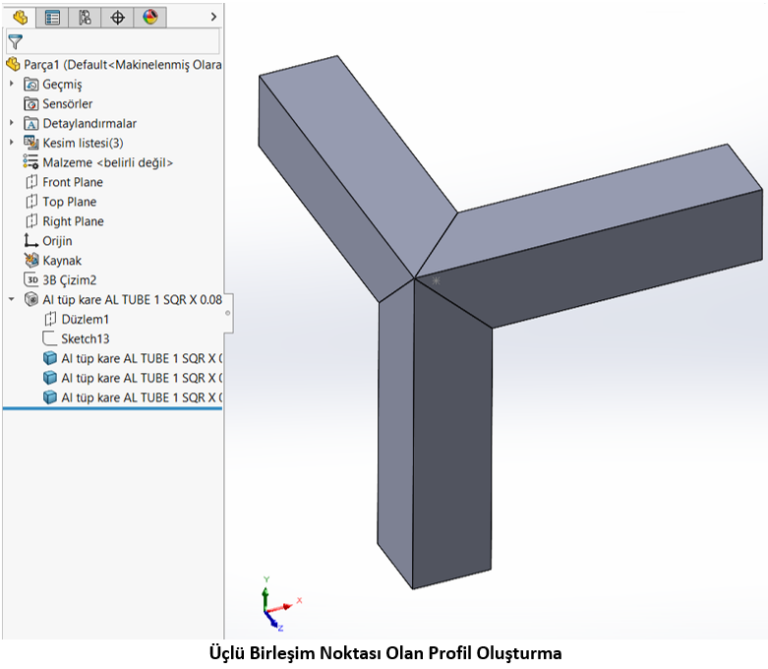Select the 3B Çizim2 sketch icon
This screenshot has width=768, height=669.
pos(31,280)
